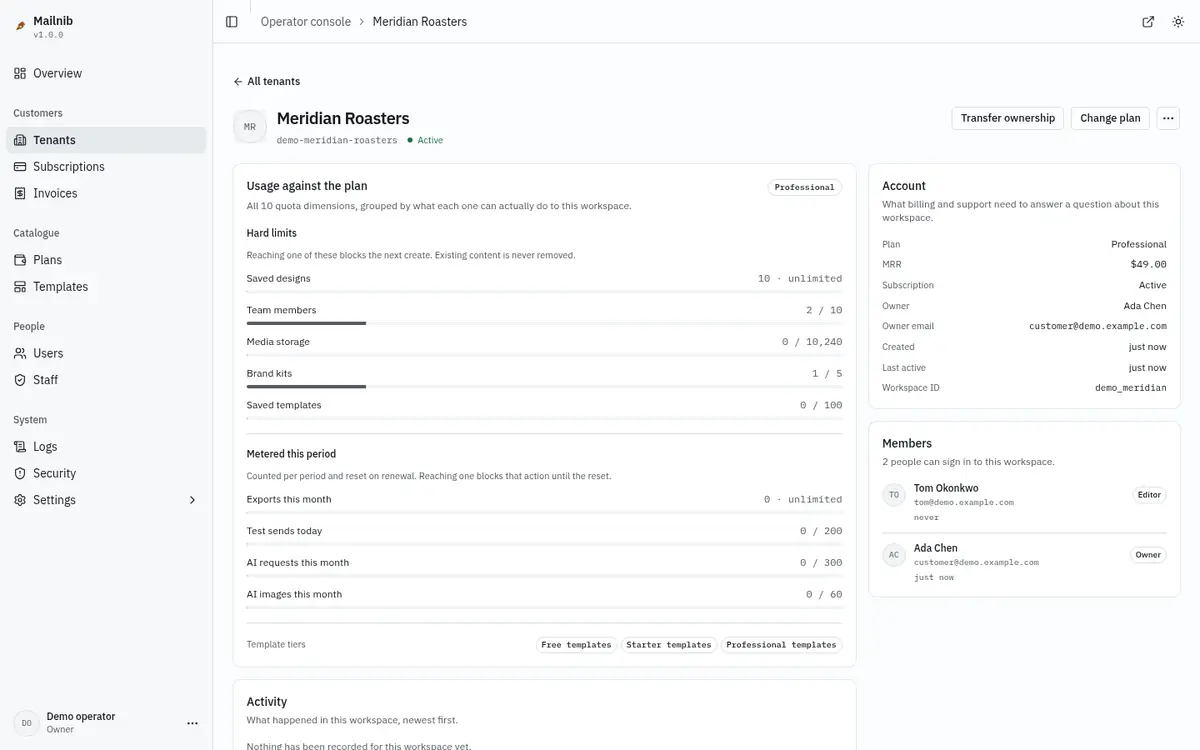Viewport: 1200px width, 750px height.
Task: Click Media storage value 0 / 10,240
Action: pyautogui.click(x=812, y=342)
